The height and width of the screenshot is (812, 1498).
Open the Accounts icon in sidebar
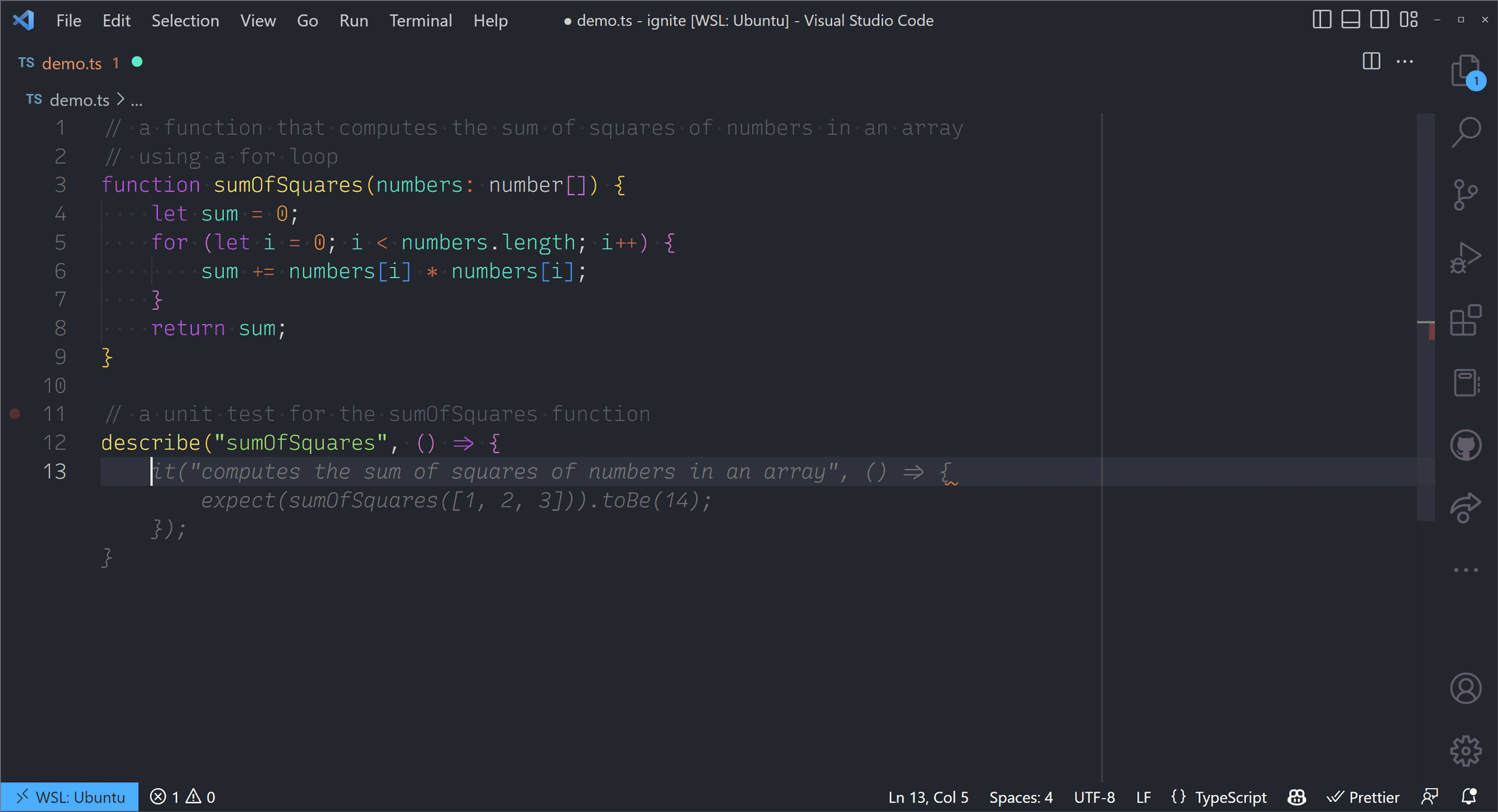coord(1467,689)
